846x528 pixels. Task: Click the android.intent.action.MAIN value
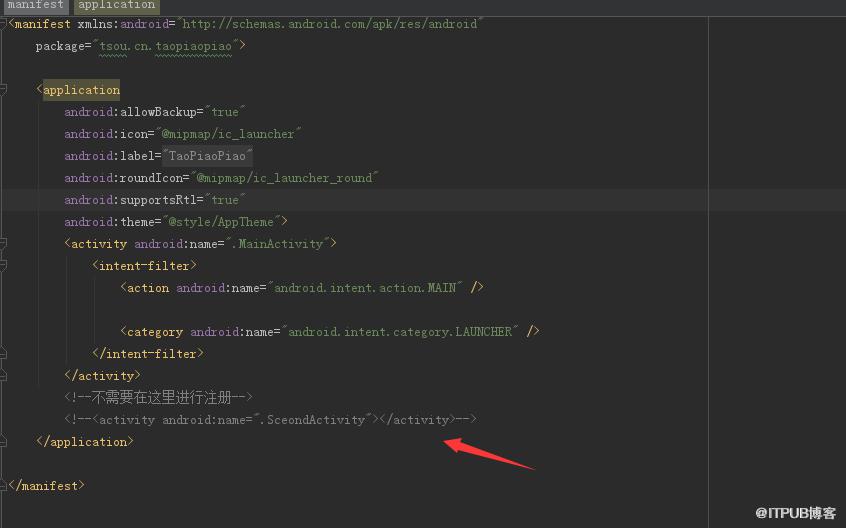click(x=365, y=288)
